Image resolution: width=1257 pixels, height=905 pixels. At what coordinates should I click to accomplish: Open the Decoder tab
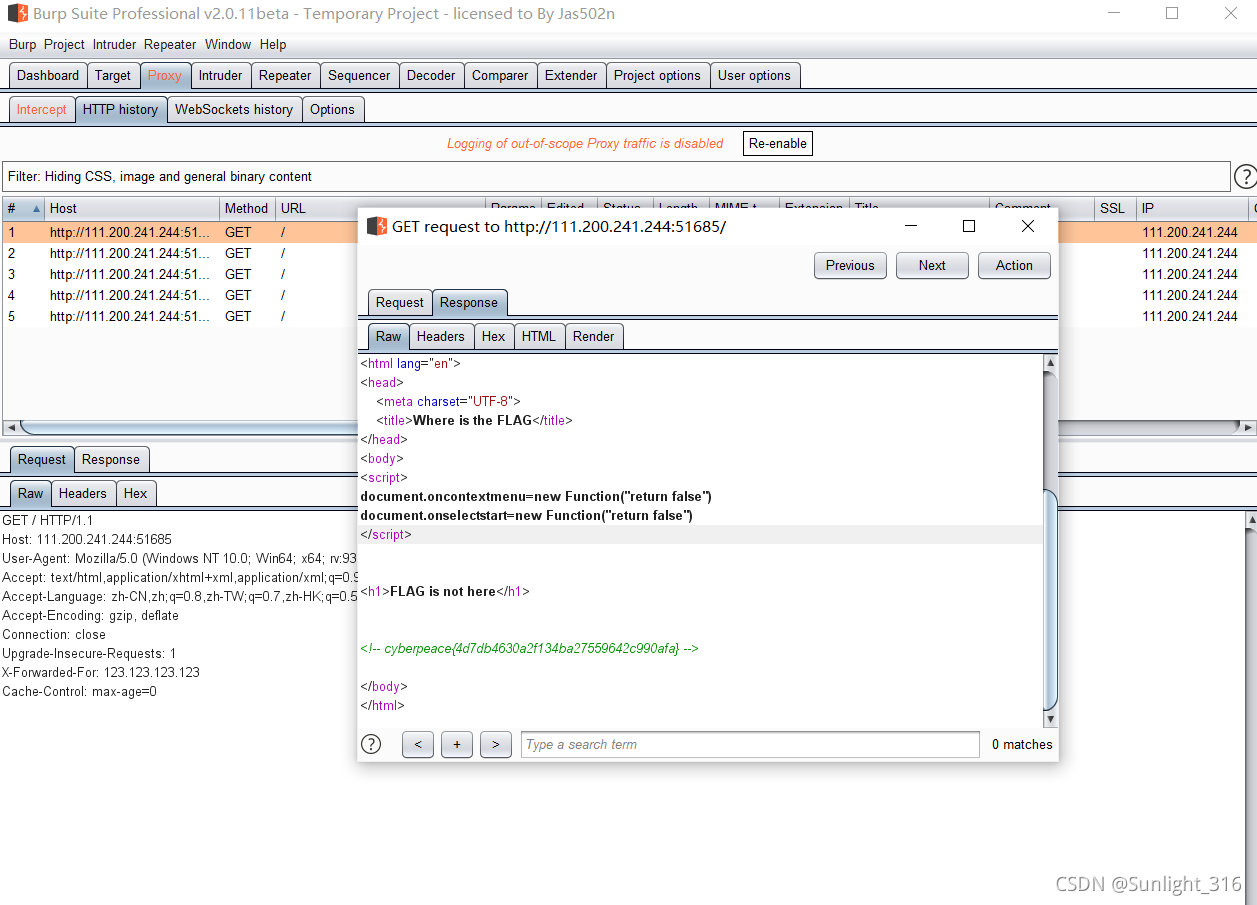pos(431,76)
